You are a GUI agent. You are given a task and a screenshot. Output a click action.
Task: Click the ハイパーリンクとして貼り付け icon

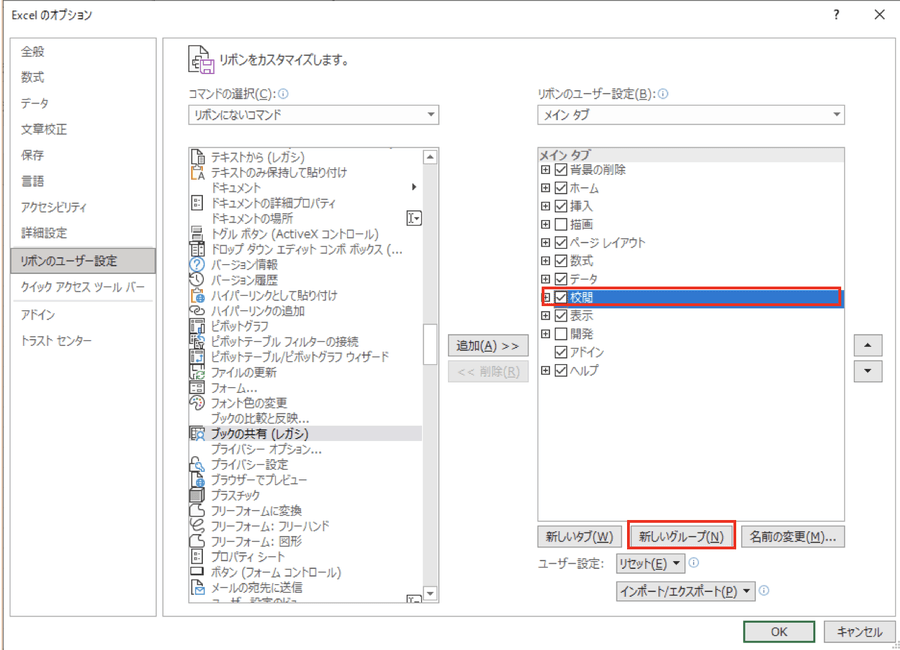tap(197, 295)
